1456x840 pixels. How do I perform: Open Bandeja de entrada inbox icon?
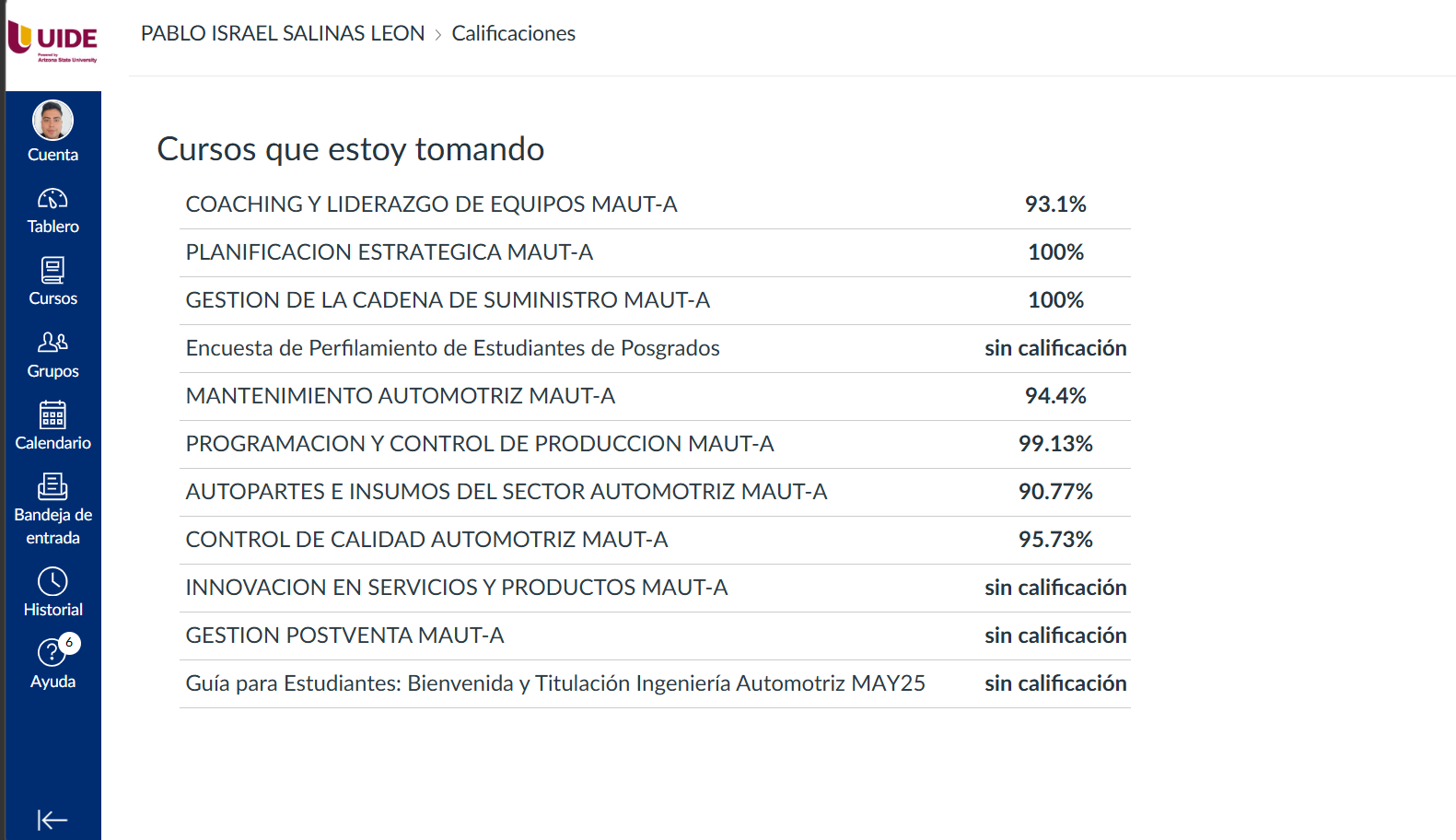point(52,486)
